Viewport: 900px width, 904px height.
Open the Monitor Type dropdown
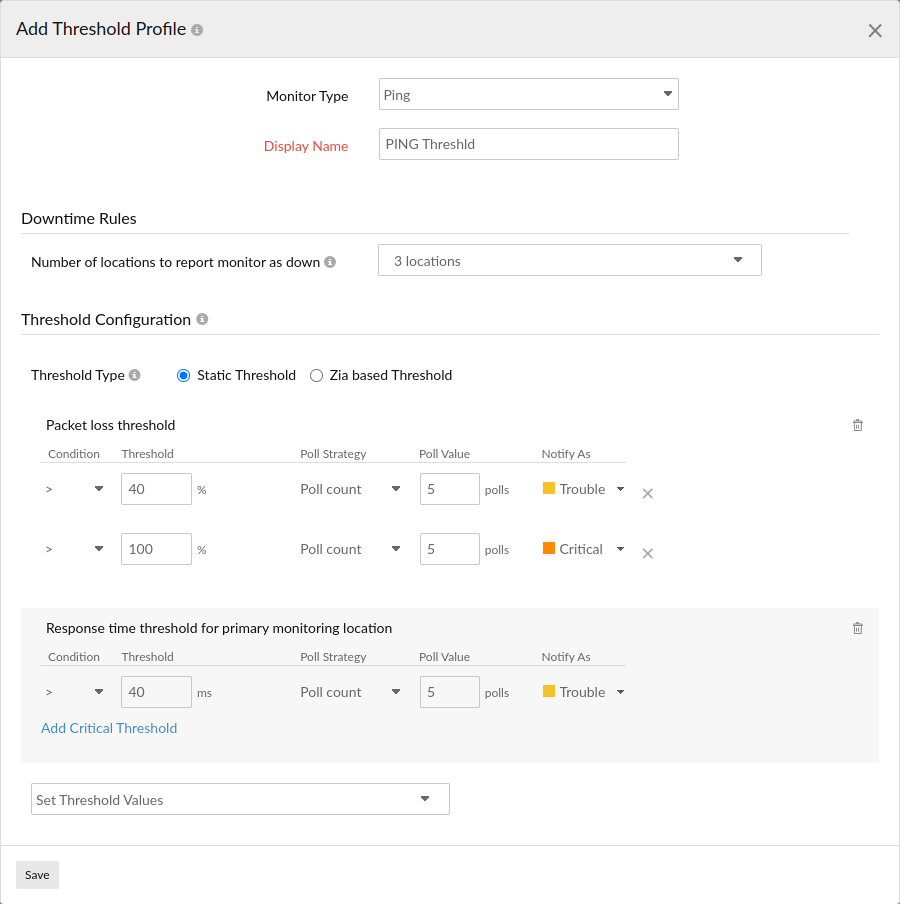coord(528,95)
